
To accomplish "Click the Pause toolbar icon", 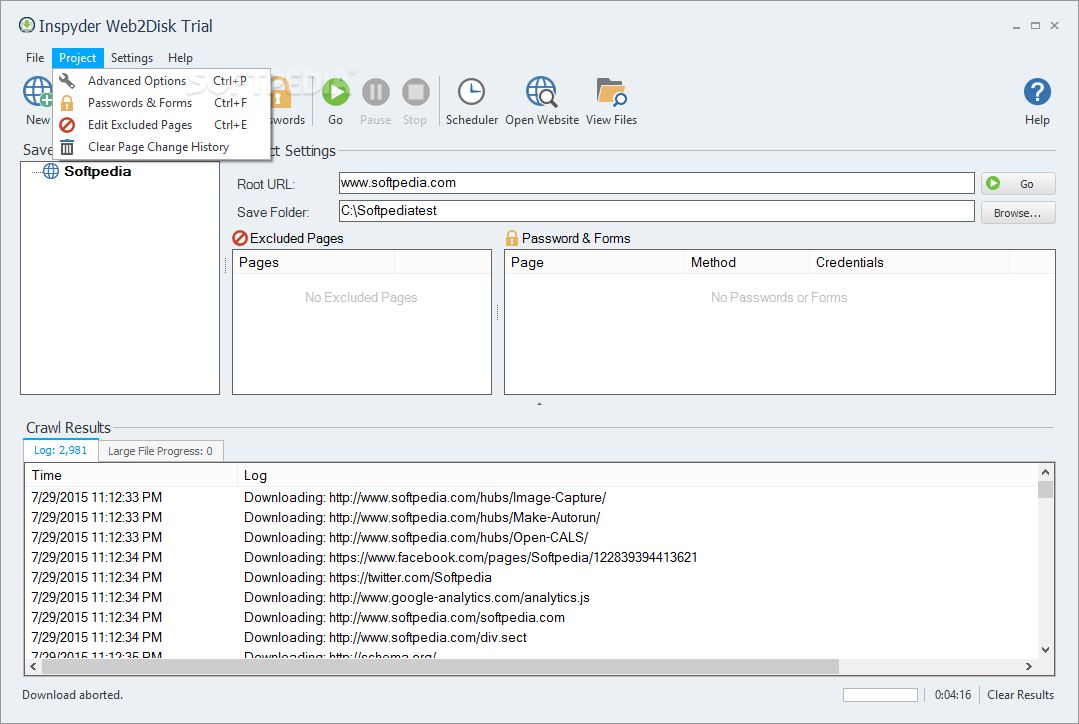I will pyautogui.click(x=376, y=92).
